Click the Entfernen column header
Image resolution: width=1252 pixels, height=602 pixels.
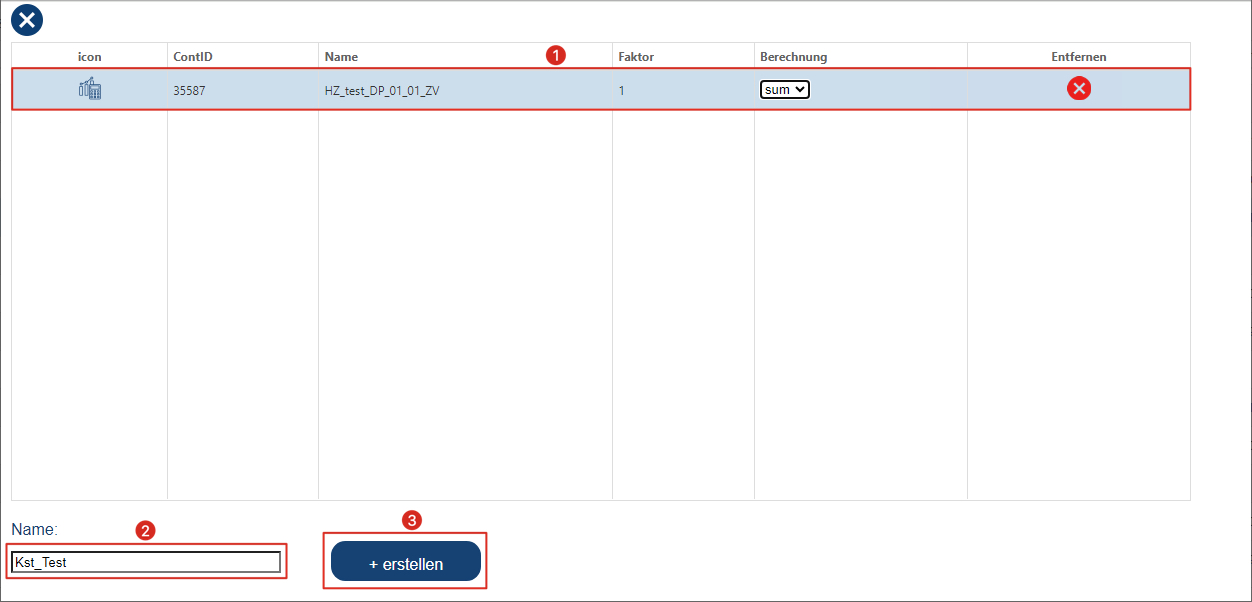1078,57
